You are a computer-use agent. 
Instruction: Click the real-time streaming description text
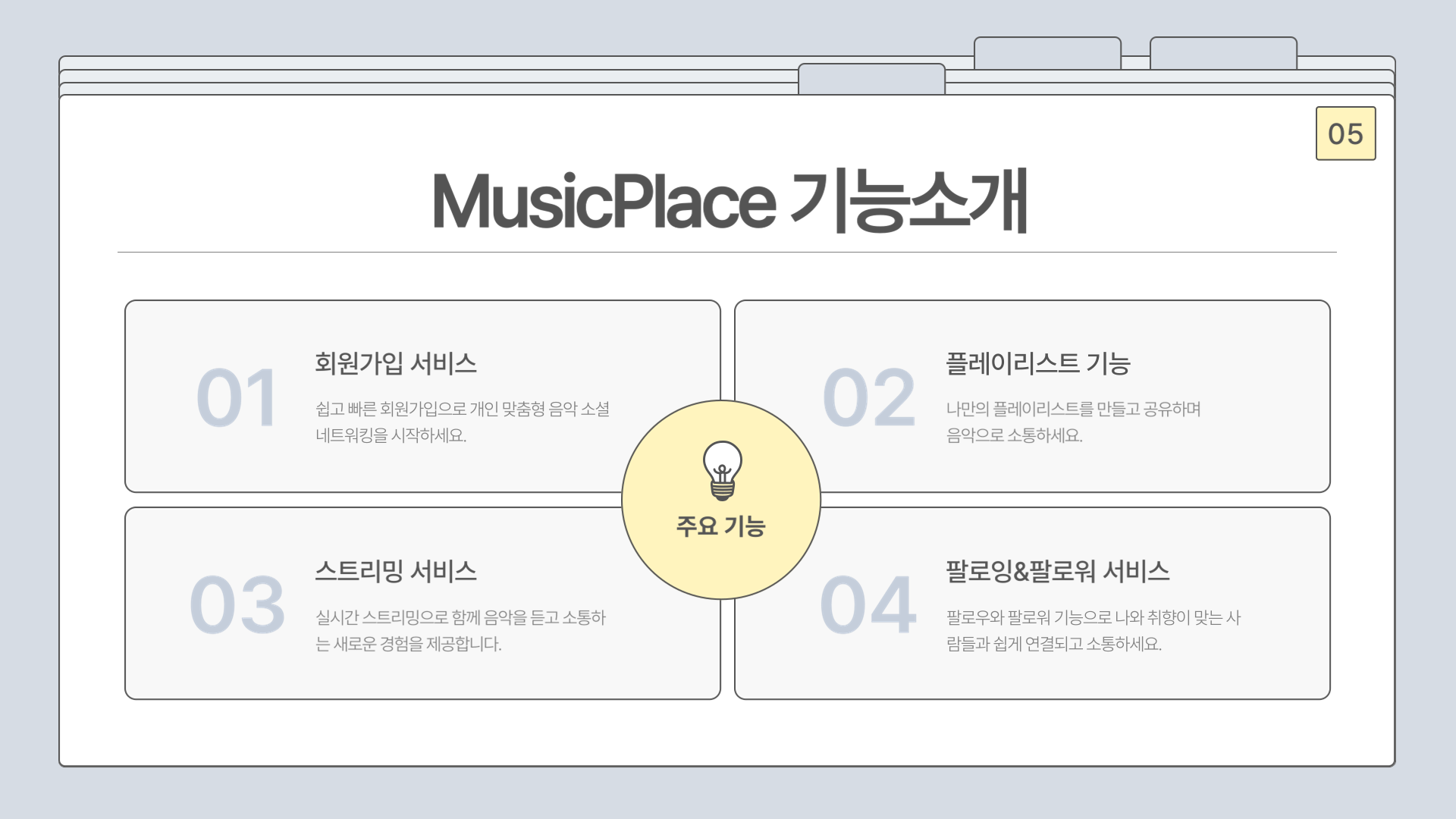click(x=460, y=630)
